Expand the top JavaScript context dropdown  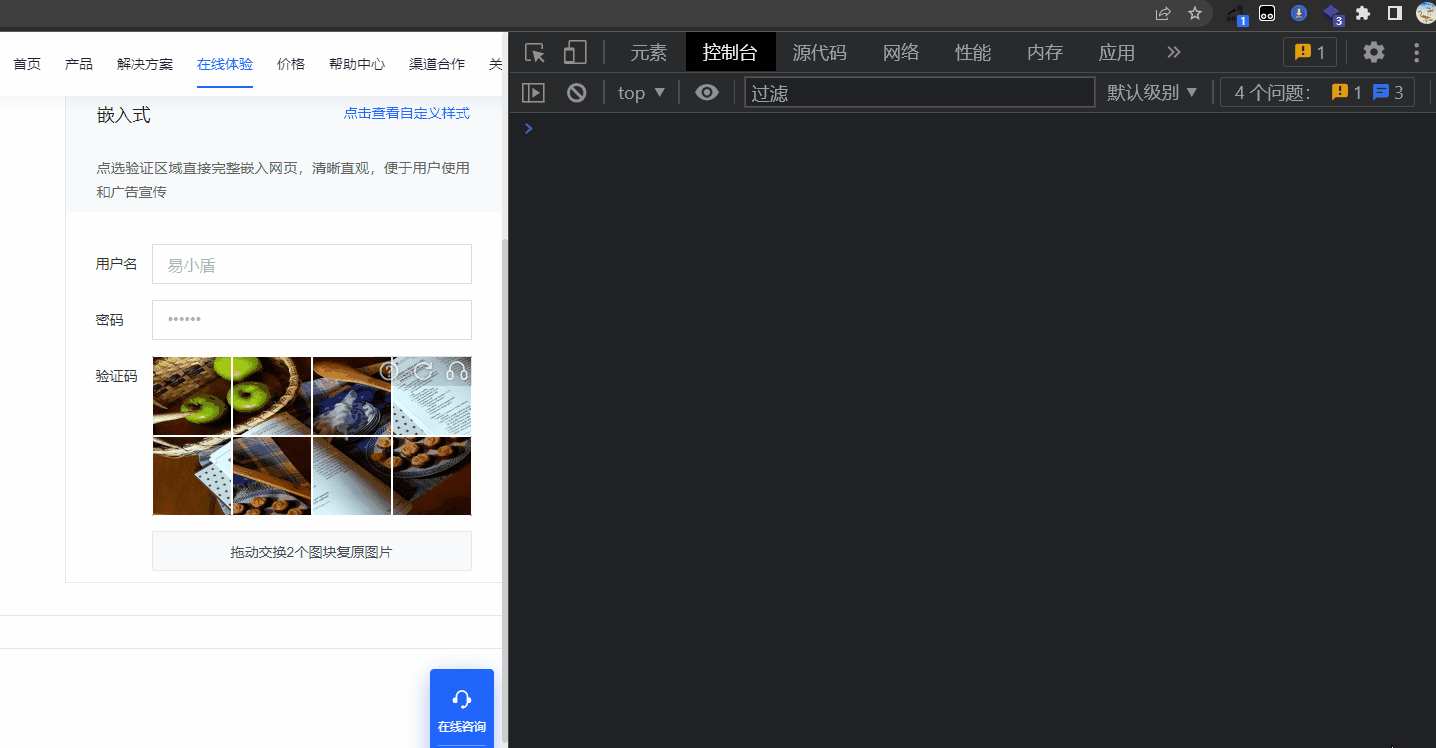[x=641, y=93]
